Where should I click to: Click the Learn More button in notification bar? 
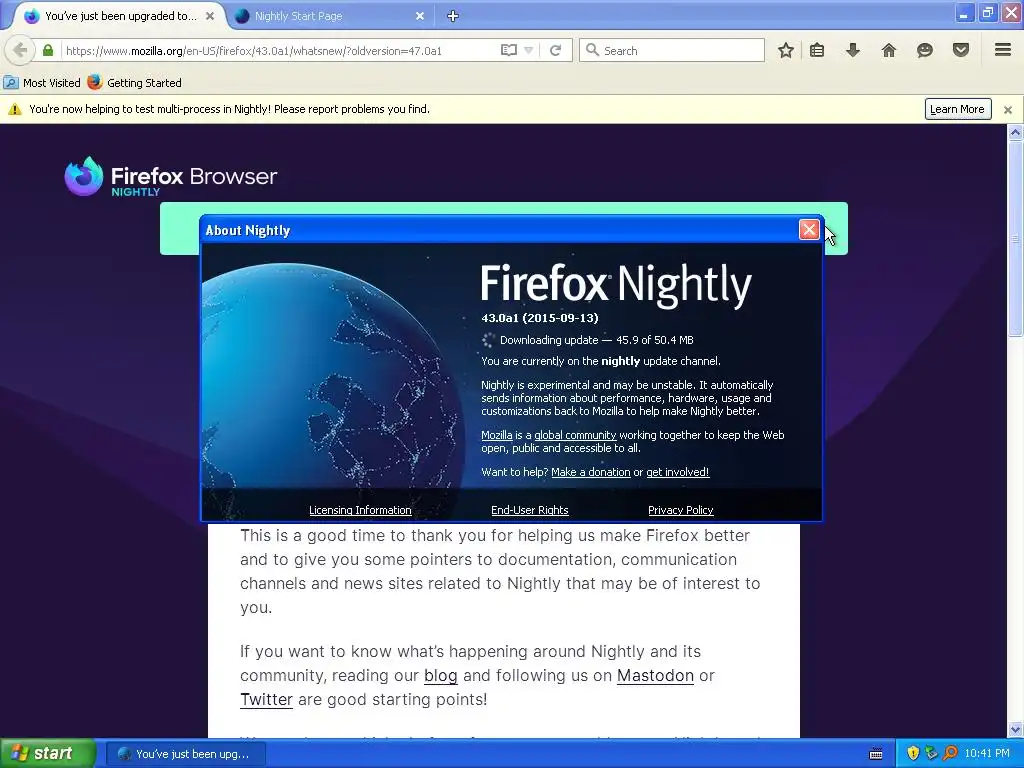(957, 109)
